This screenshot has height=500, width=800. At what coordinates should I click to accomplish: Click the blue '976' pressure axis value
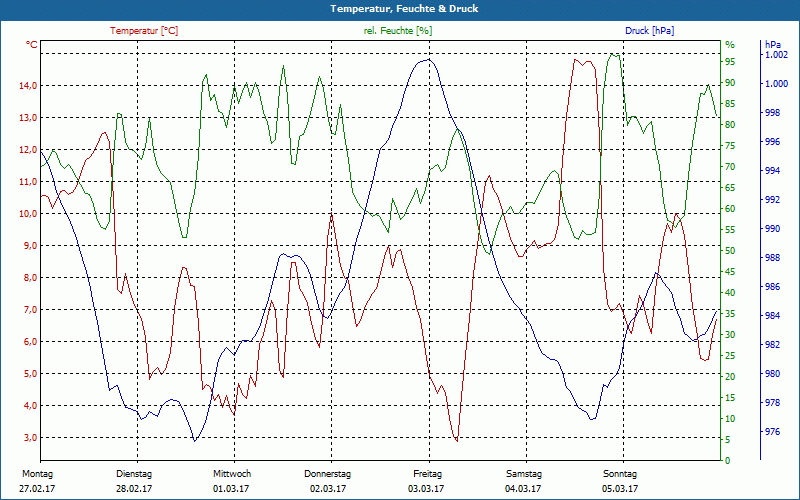(x=772, y=432)
